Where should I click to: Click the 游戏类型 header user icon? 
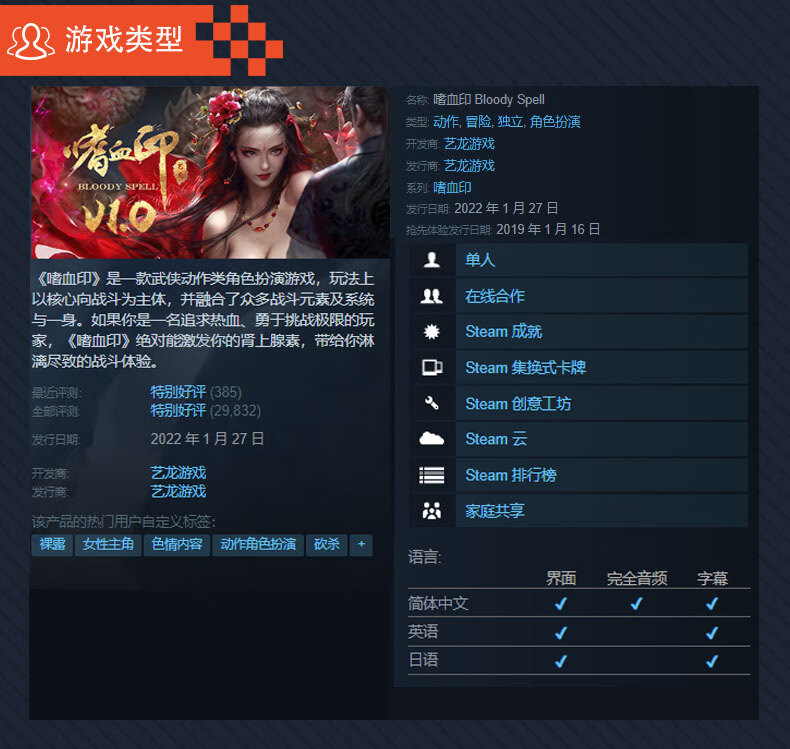[31, 41]
